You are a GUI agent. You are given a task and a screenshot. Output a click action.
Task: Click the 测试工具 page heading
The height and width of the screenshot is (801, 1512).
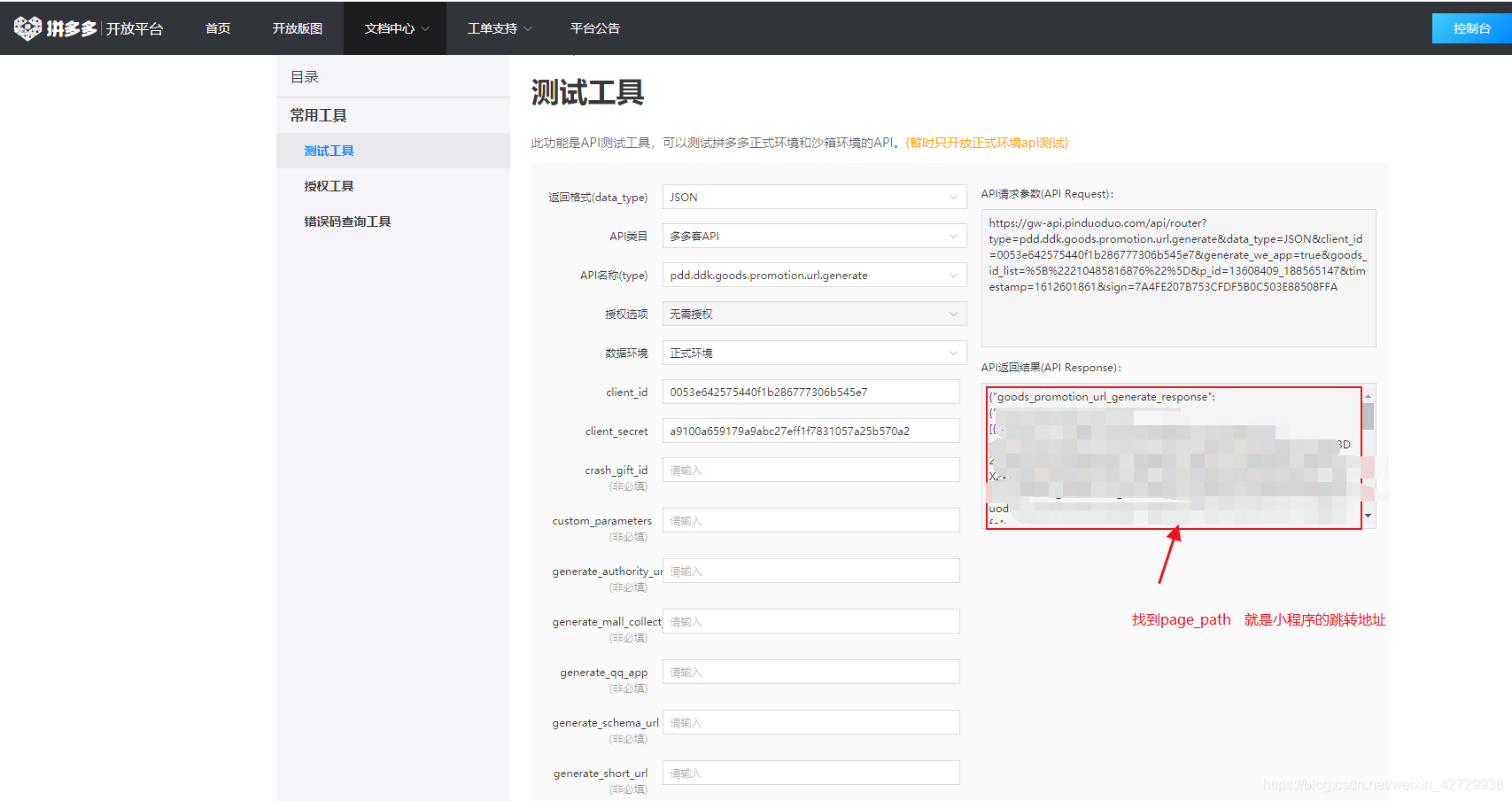pyautogui.click(x=587, y=92)
